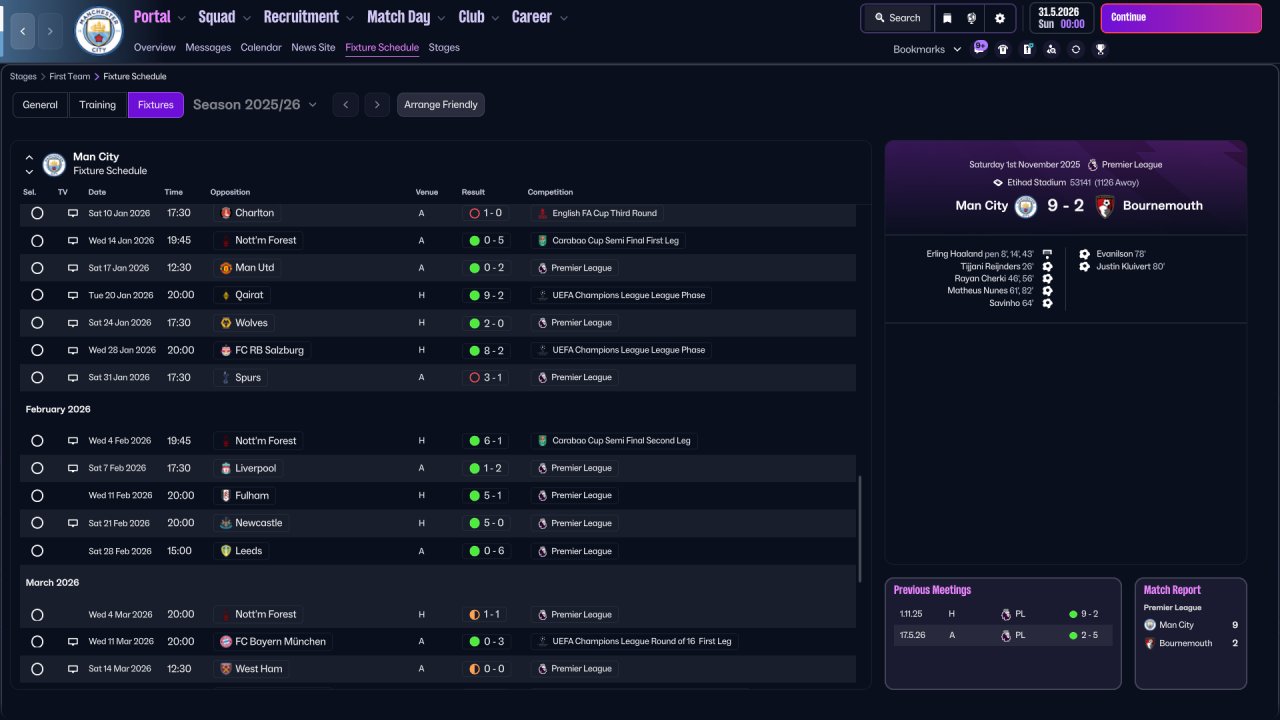This screenshot has height=720, width=1280.
Task: Switch to the Overview tab
Action: 154,47
